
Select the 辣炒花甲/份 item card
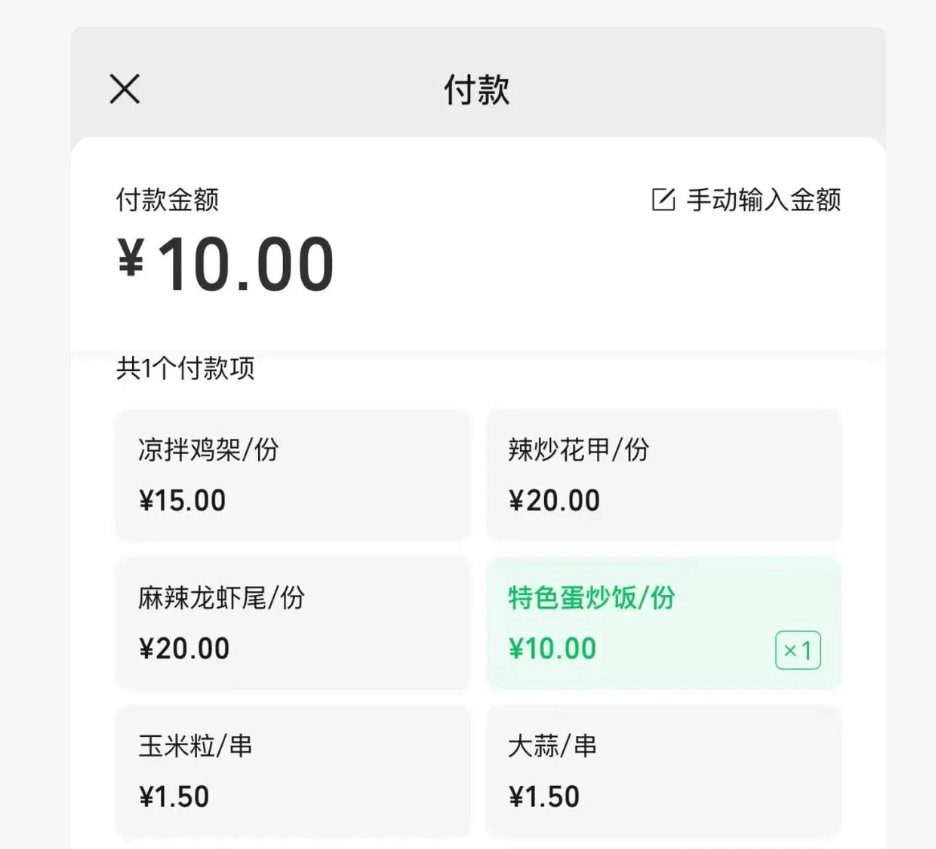pos(663,475)
